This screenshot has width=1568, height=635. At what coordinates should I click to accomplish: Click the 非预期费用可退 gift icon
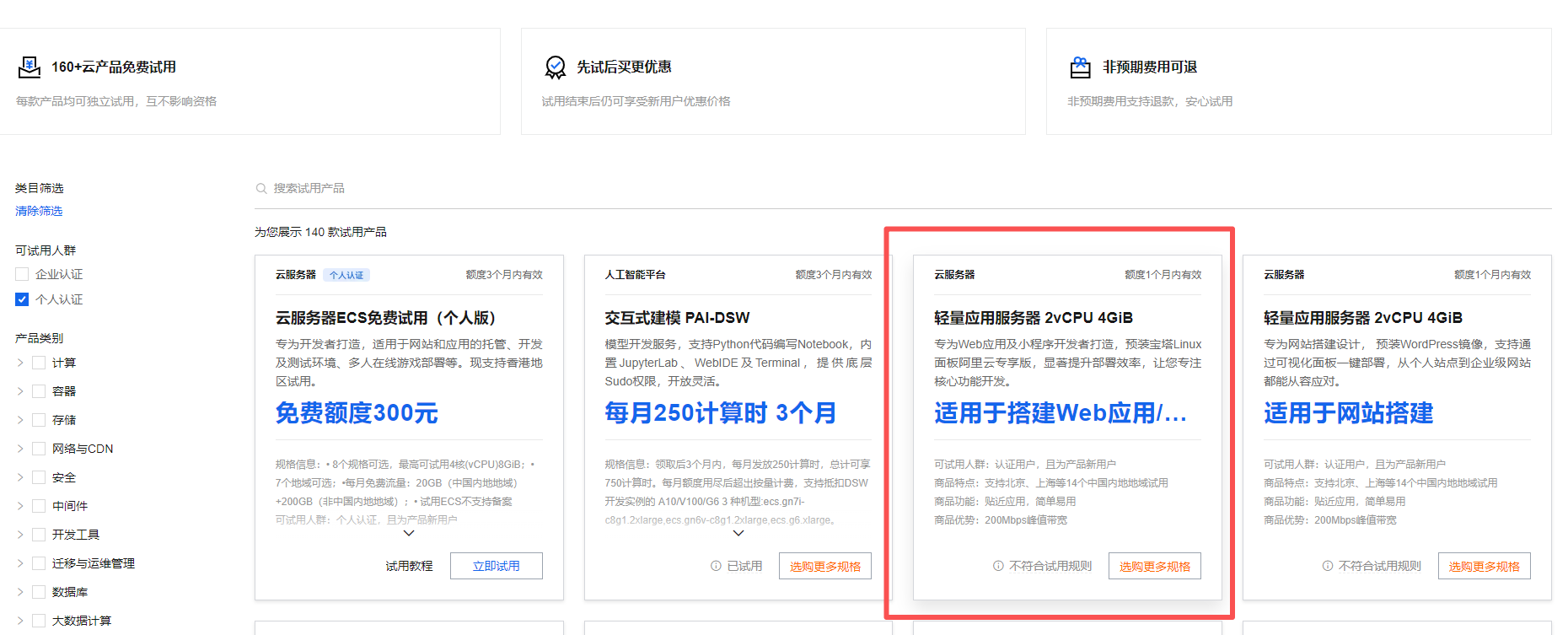[1081, 67]
